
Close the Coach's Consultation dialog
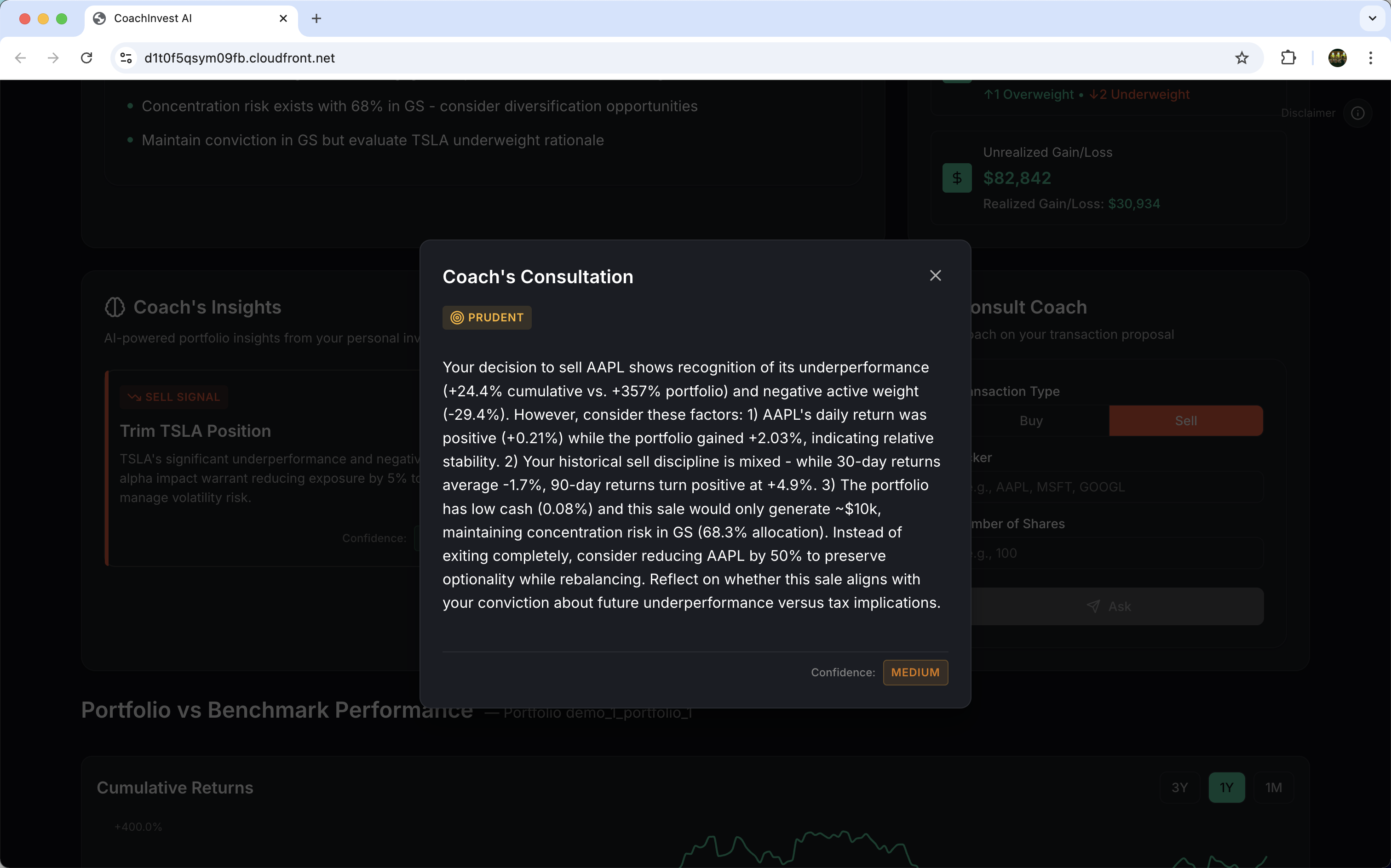(x=935, y=275)
